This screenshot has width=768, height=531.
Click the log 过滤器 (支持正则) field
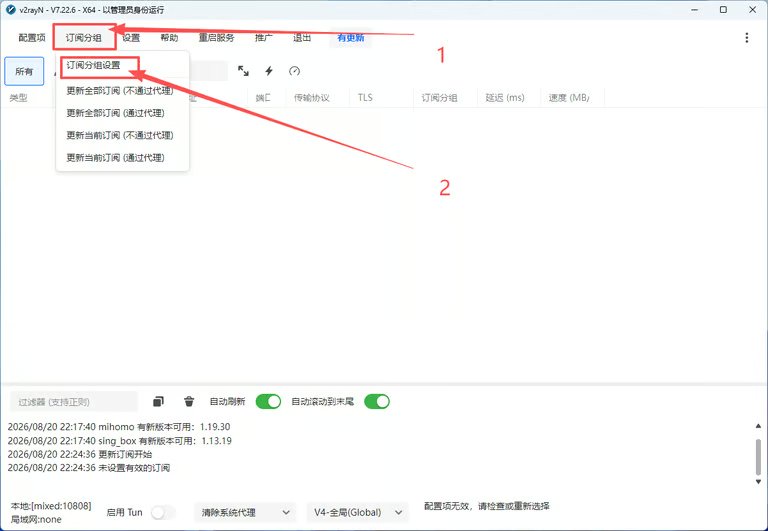coord(73,402)
